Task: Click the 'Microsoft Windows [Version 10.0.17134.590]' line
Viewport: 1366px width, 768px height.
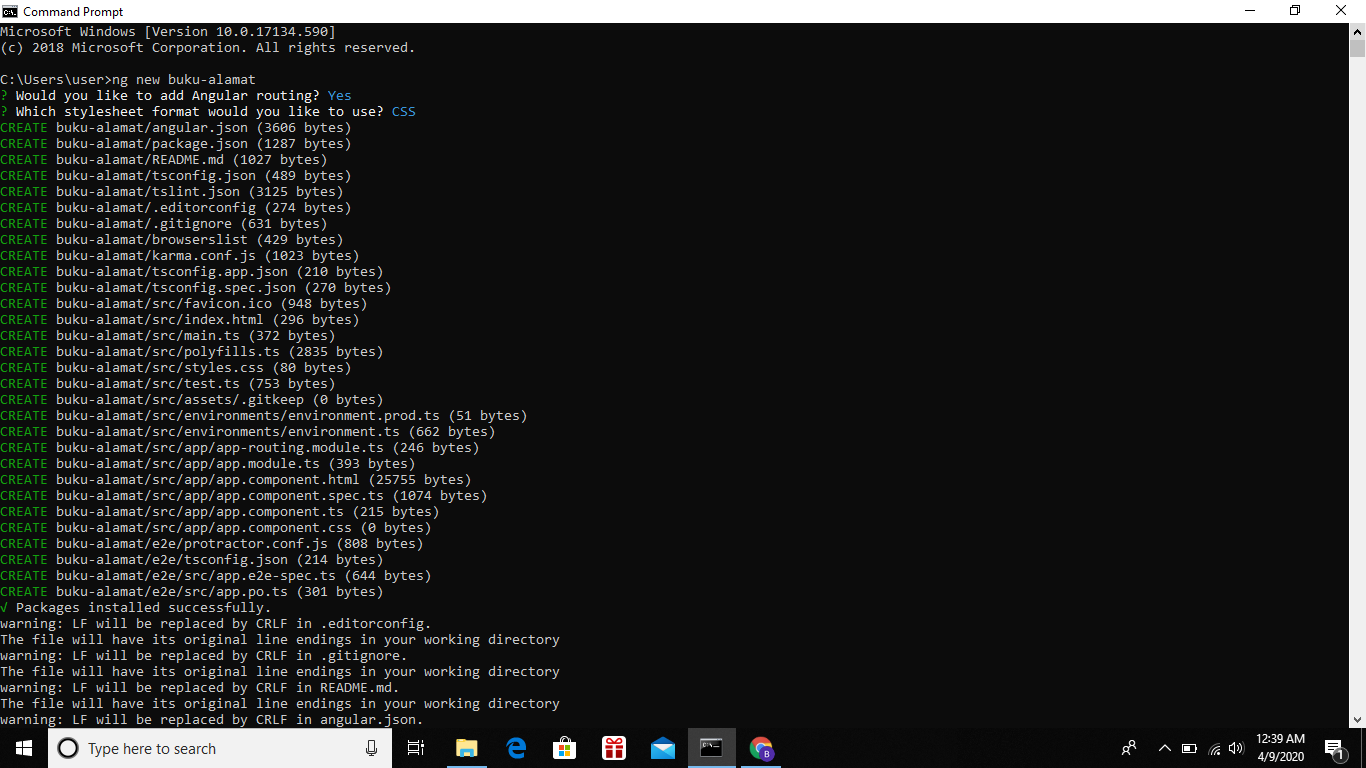Action: [x=168, y=31]
